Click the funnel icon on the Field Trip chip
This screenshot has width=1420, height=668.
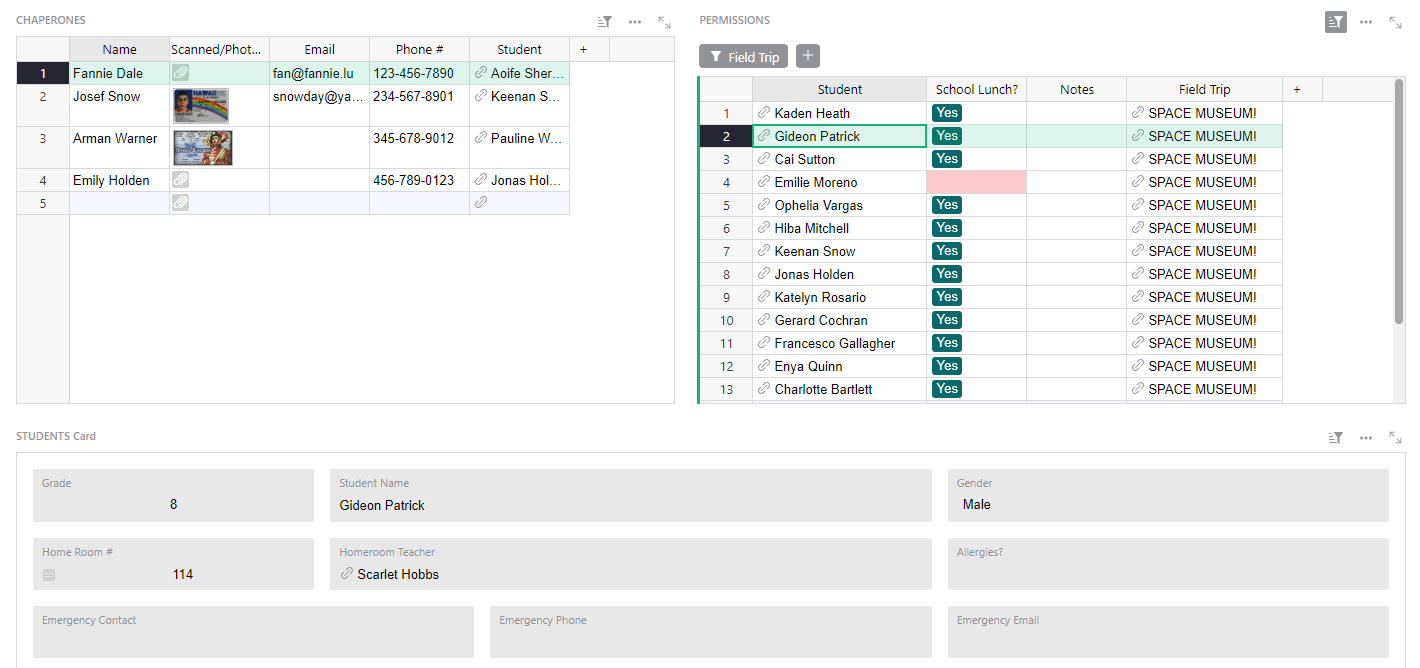pos(714,56)
